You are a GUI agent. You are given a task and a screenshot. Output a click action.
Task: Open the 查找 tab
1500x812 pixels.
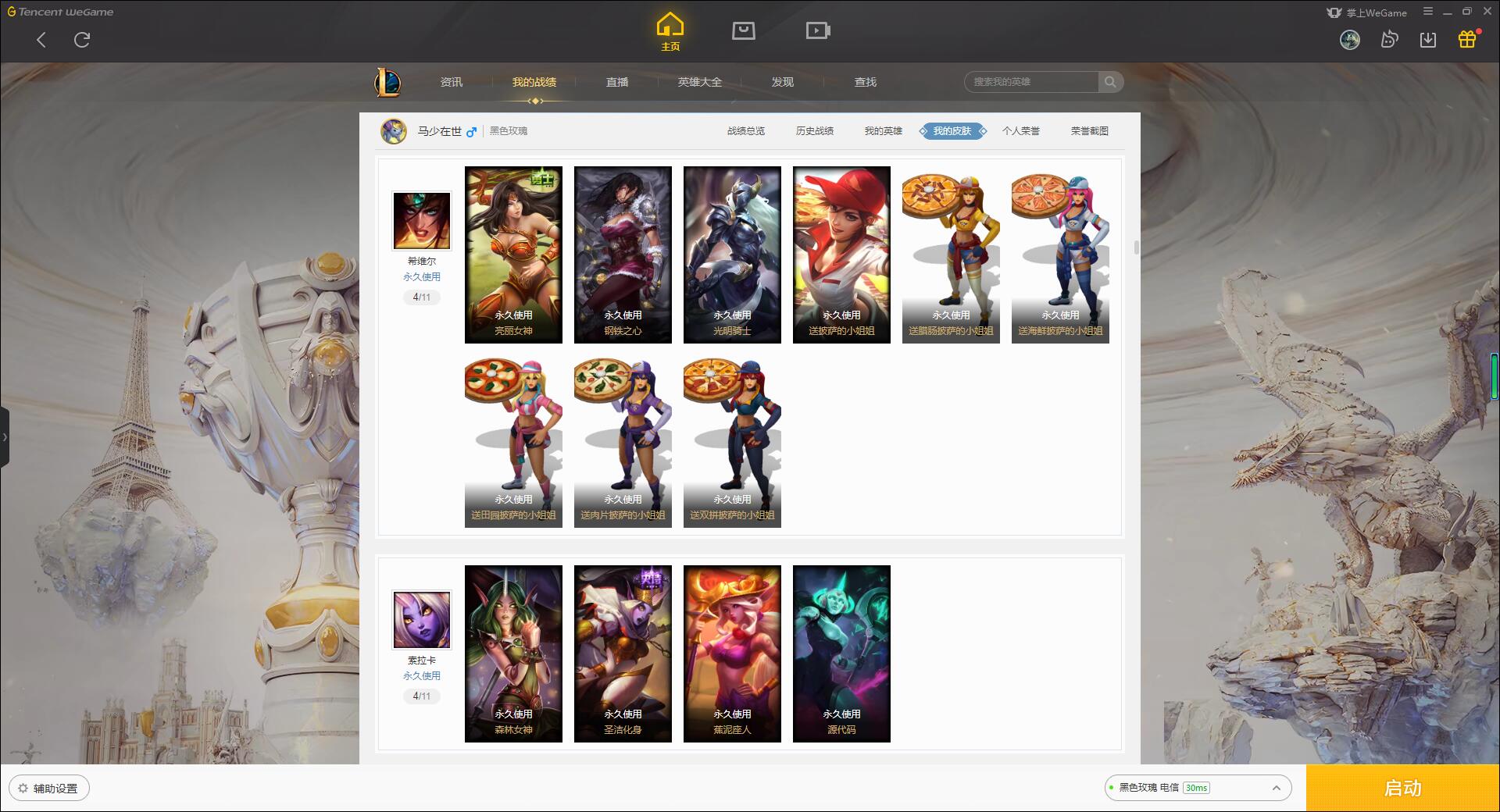pyautogui.click(x=866, y=82)
